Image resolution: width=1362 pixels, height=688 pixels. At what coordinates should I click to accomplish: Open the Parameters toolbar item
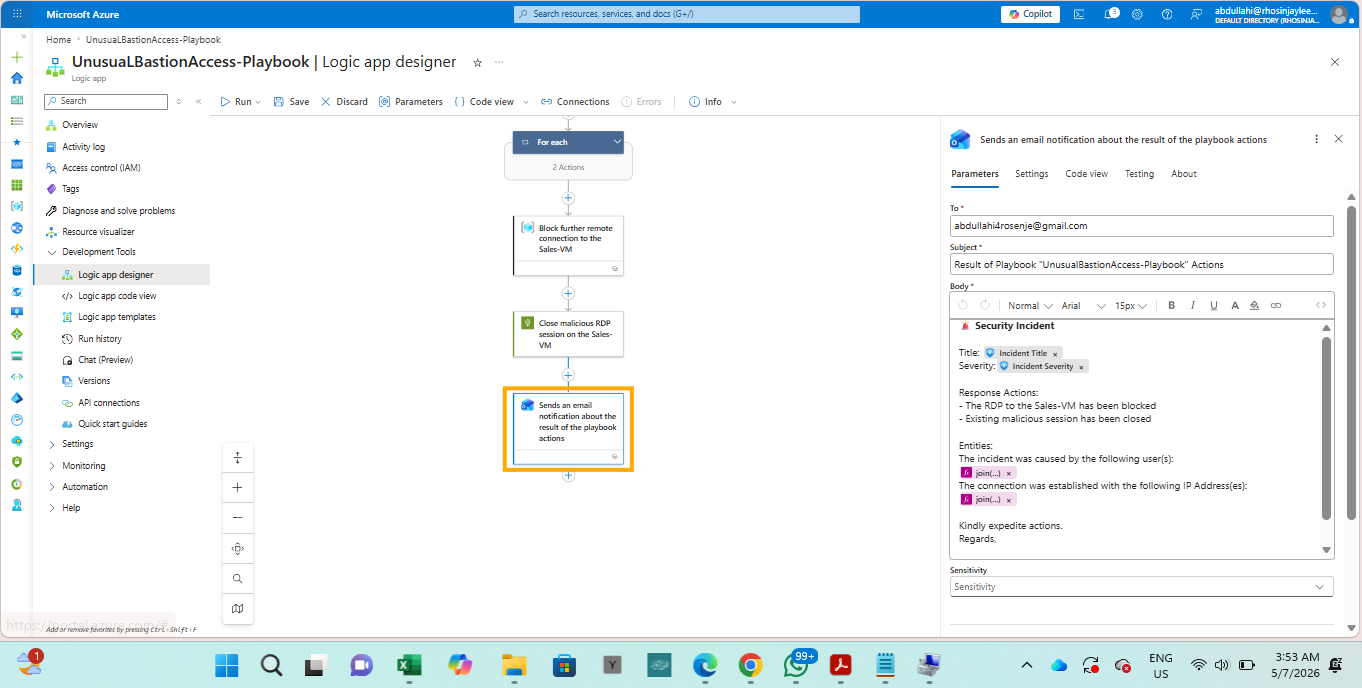[x=411, y=102]
